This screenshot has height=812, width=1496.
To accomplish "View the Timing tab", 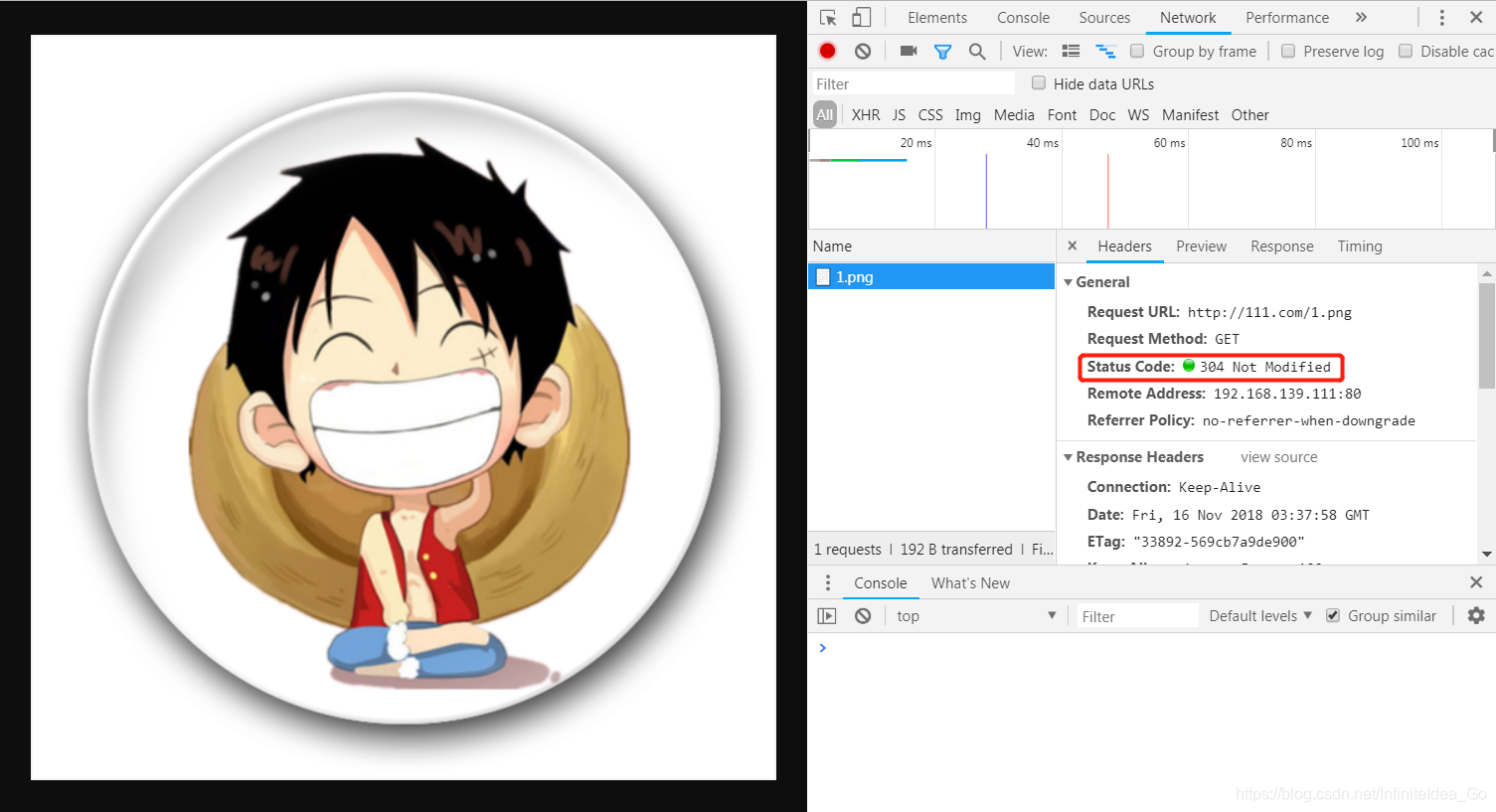I will pos(1360,246).
